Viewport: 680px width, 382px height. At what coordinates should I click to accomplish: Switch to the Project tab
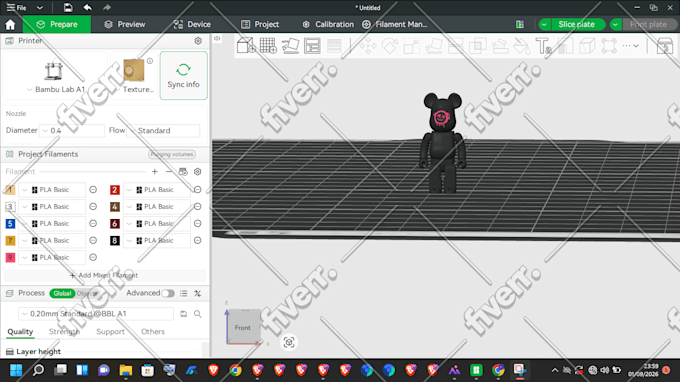[x=260, y=25]
